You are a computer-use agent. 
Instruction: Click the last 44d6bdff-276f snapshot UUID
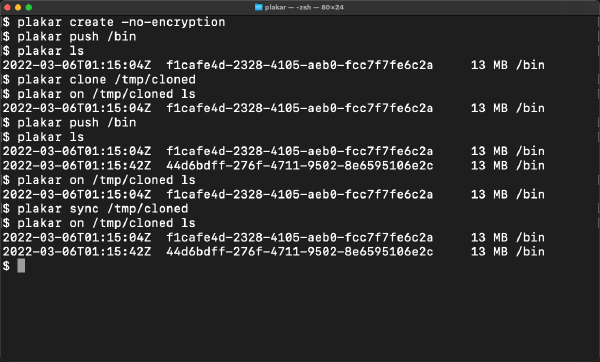click(x=300, y=251)
